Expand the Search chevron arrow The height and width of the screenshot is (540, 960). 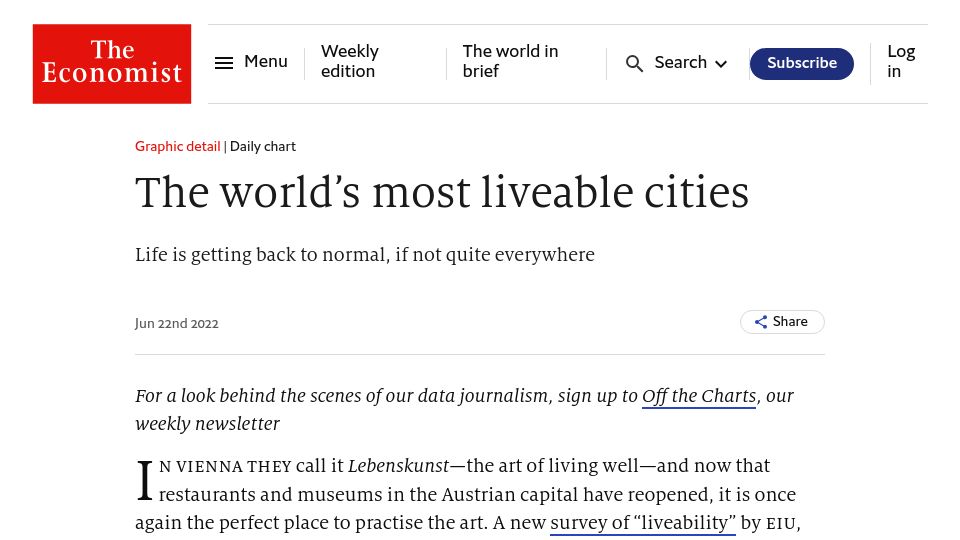(x=721, y=64)
